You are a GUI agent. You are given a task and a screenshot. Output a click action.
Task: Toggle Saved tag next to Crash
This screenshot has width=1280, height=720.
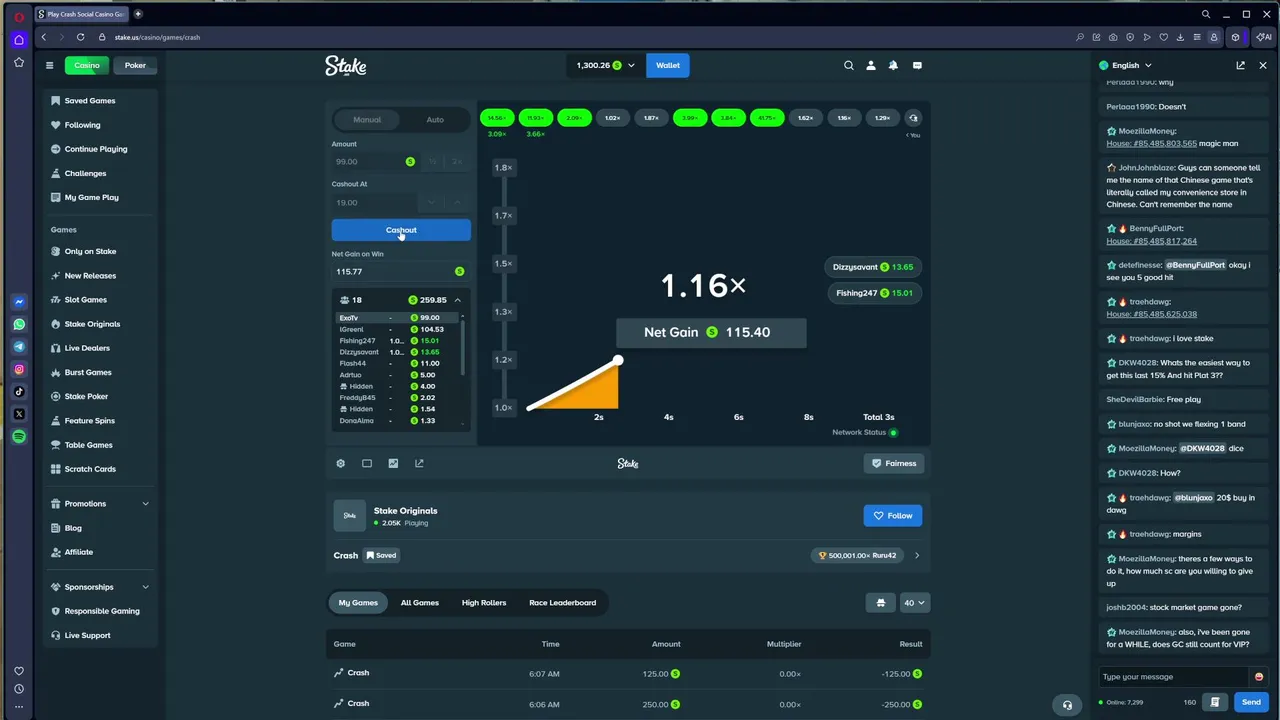coord(381,555)
